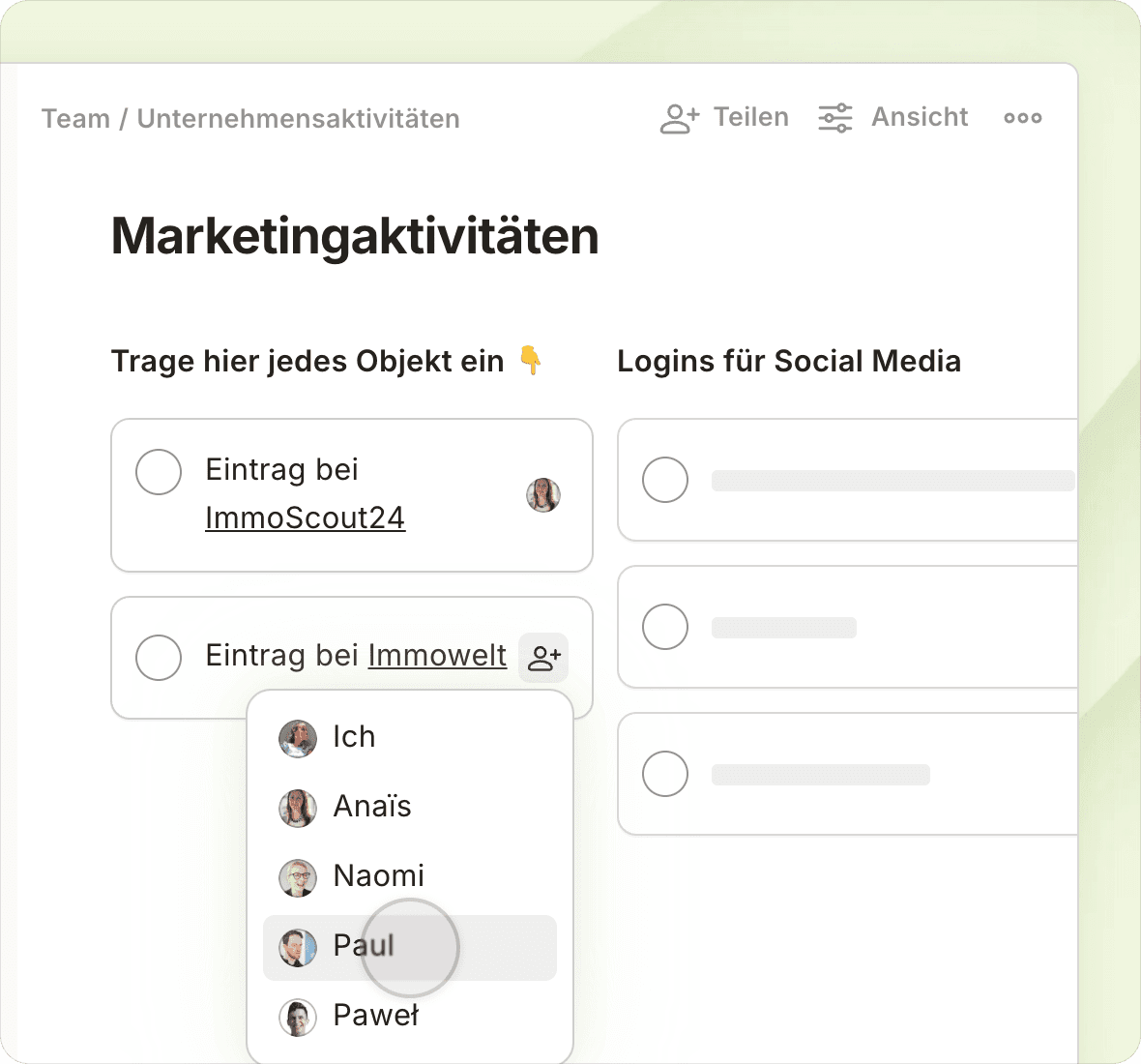
Task: Click Paweł's avatar in the dropdown
Action: coord(298,1017)
